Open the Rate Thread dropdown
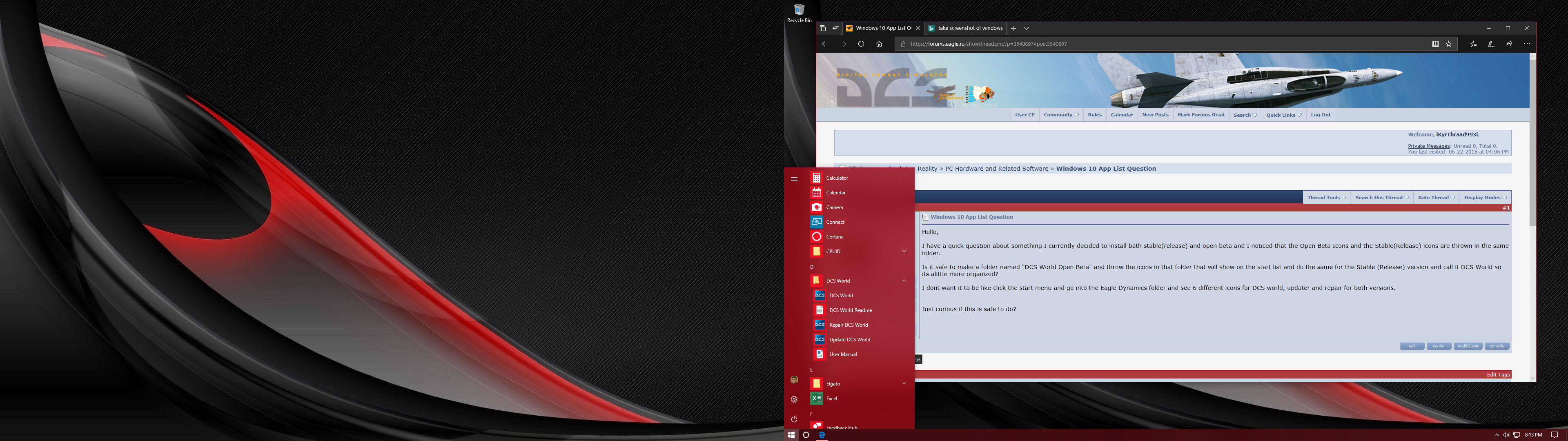Image resolution: width=1568 pixels, height=441 pixels. pos(1437,197)
